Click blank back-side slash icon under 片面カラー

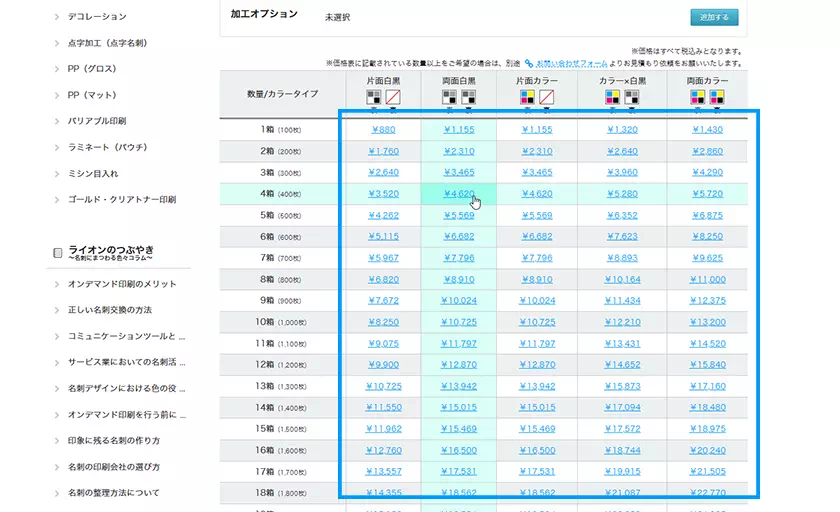pos(546,97)
